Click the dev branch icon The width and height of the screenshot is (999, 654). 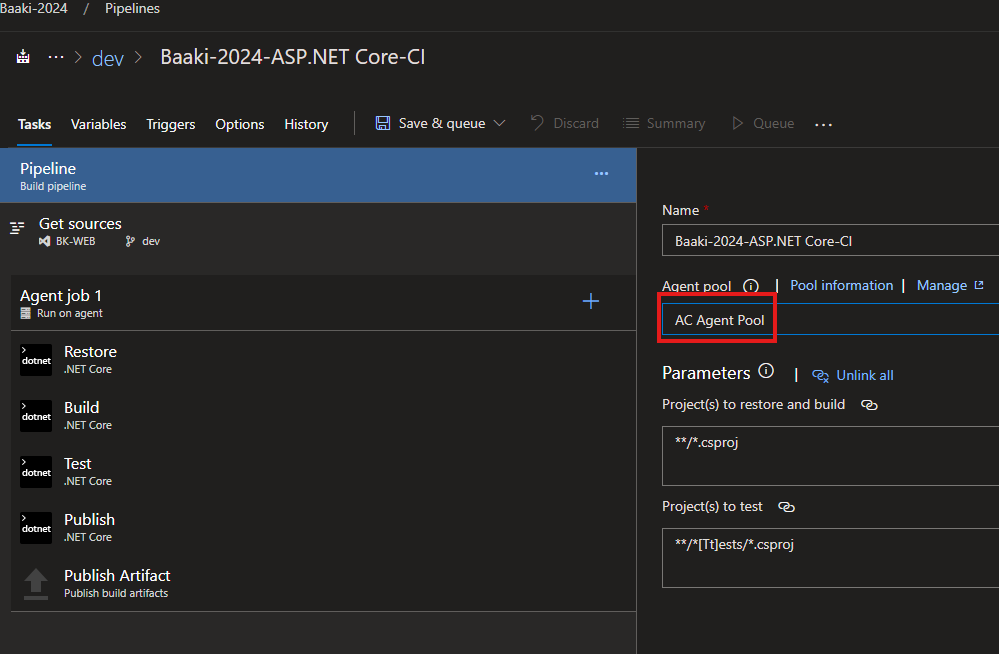(130, 241)
